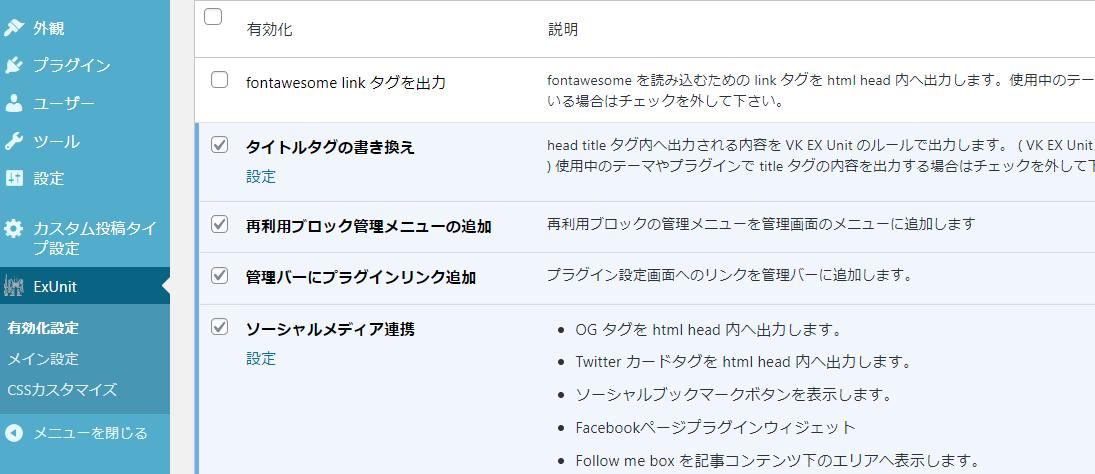Open 設定 link under ソーシャルメディア連携
The height and width of the screenshot is (474, 1095).
pyautogui.click(x=261, y=359)
